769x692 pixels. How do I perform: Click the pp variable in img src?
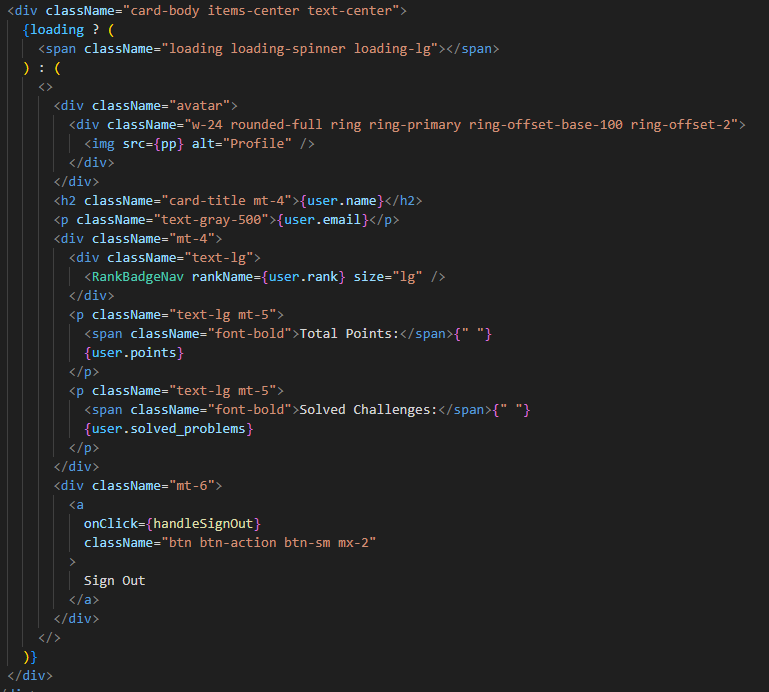(170, 144)
